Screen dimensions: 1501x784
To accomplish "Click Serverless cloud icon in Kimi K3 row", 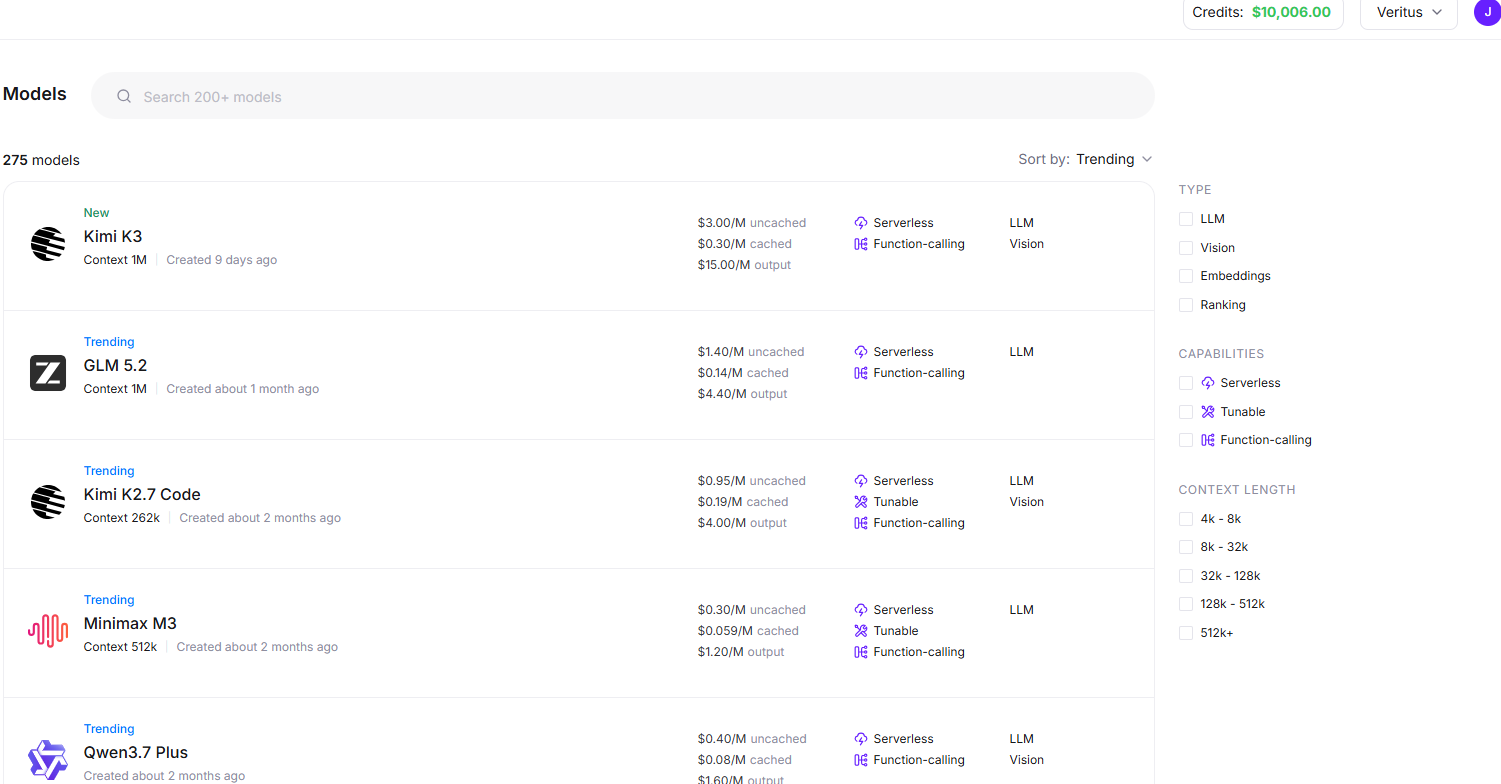I will tap(861, 223).
